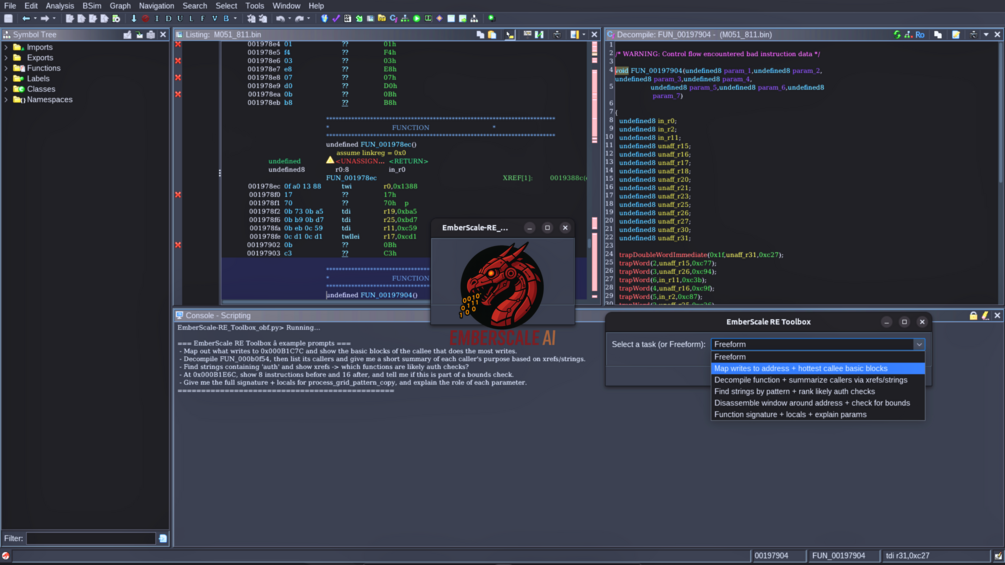
Task: Click the green dot icon at toolbar end
Action: pyautogui.click(x=491, y=18)
